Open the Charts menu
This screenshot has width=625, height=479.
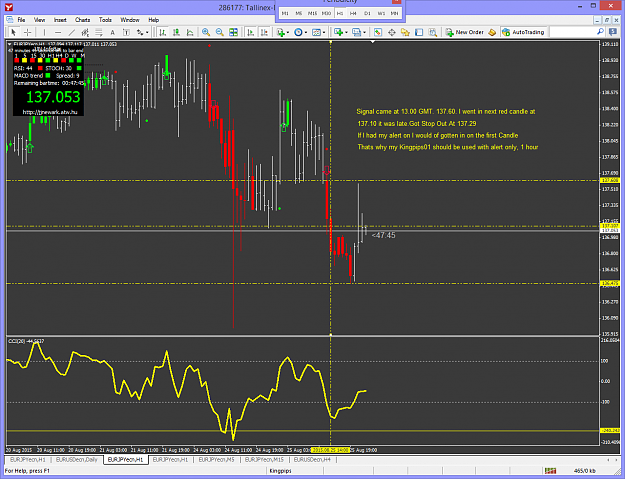83,20
